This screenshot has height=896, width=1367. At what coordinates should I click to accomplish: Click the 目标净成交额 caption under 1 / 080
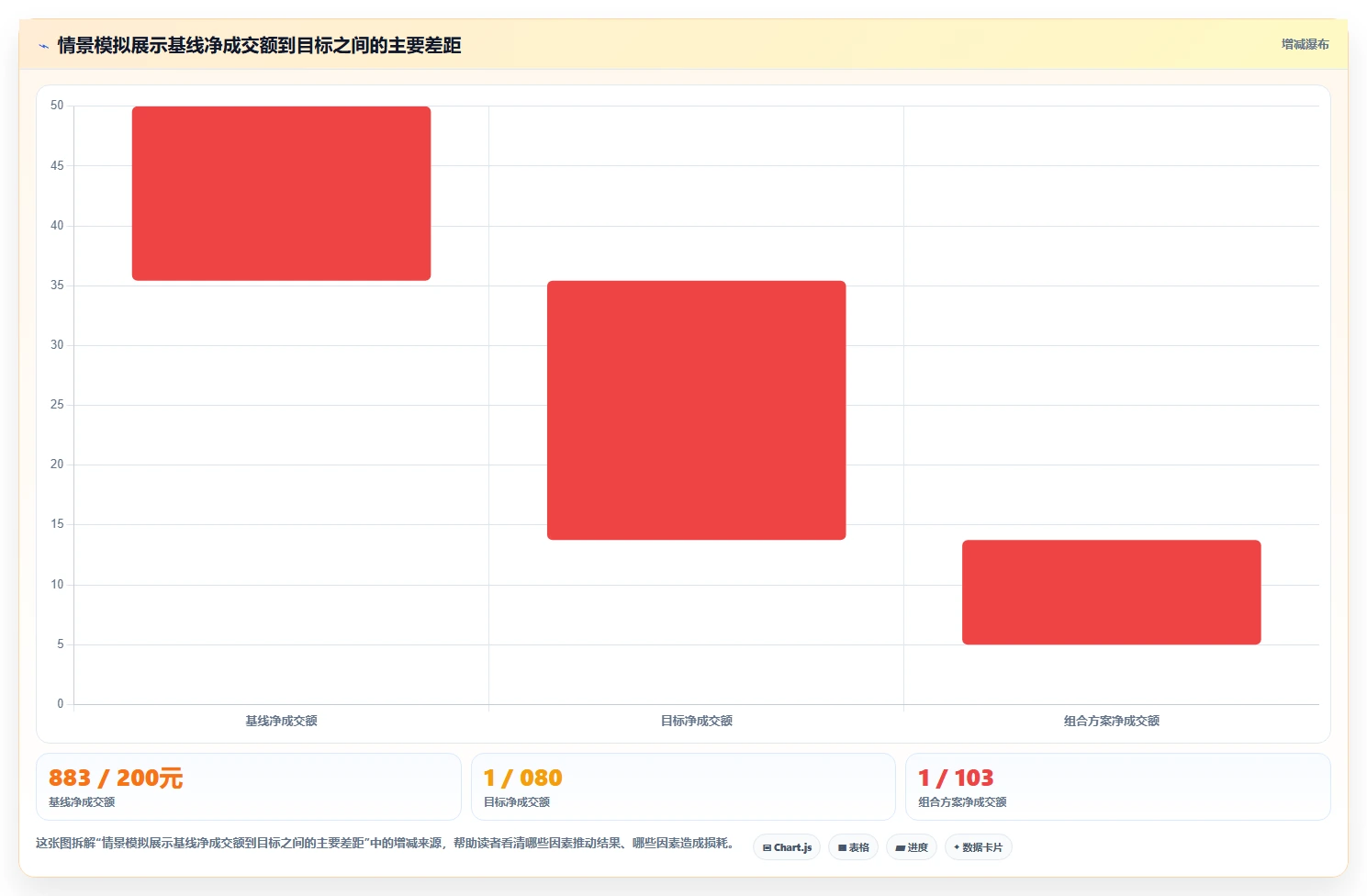pos(517,802)
